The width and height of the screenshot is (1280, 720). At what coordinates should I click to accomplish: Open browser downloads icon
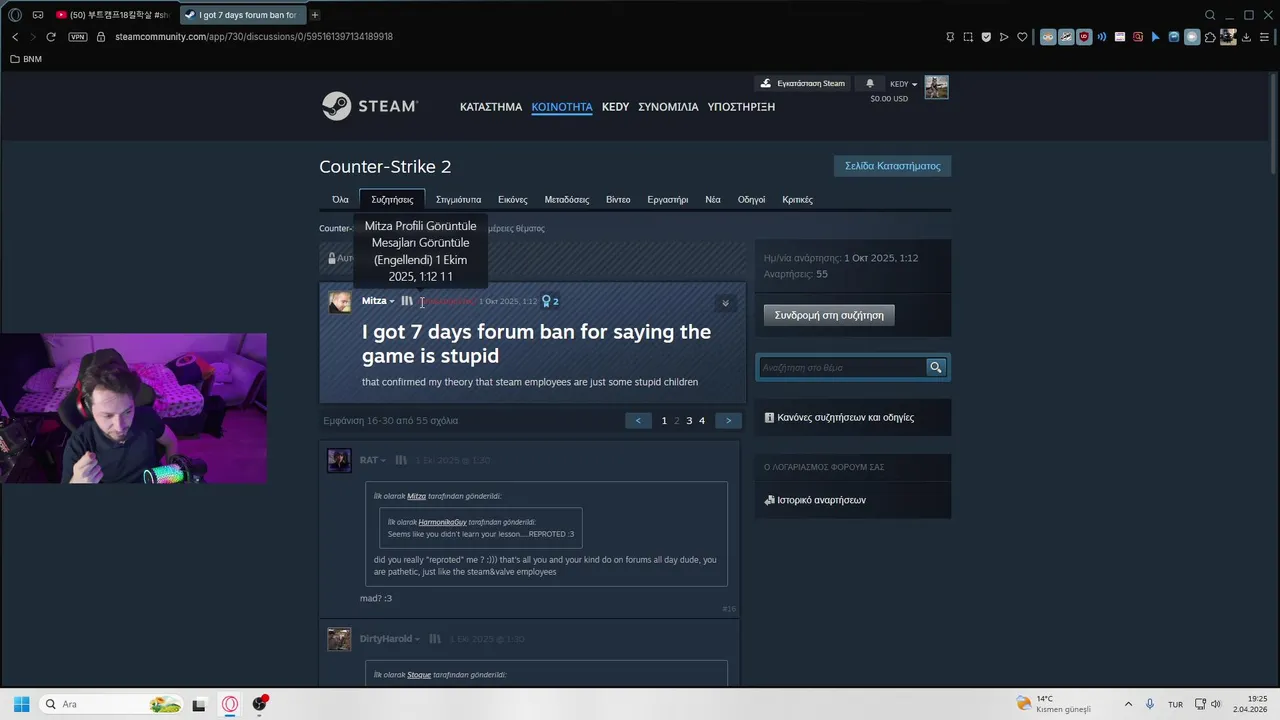(1248, 37)
